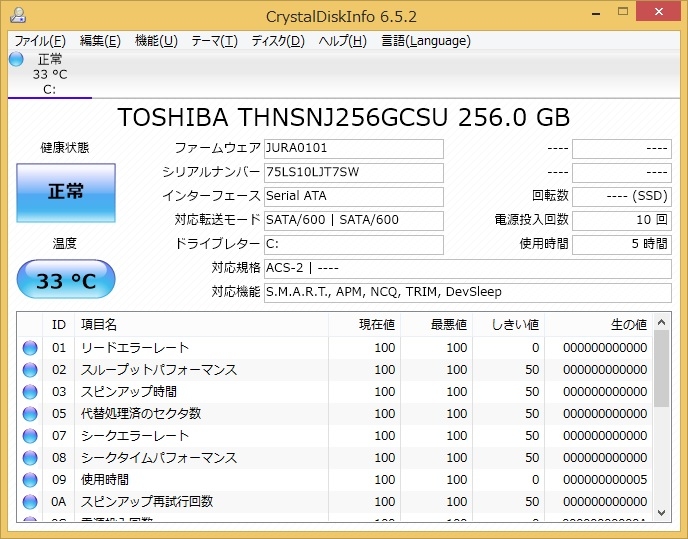Click the 対応規格 field ACS-2
Viewport: 688px width, 539px height.
[x=468, y=269]
